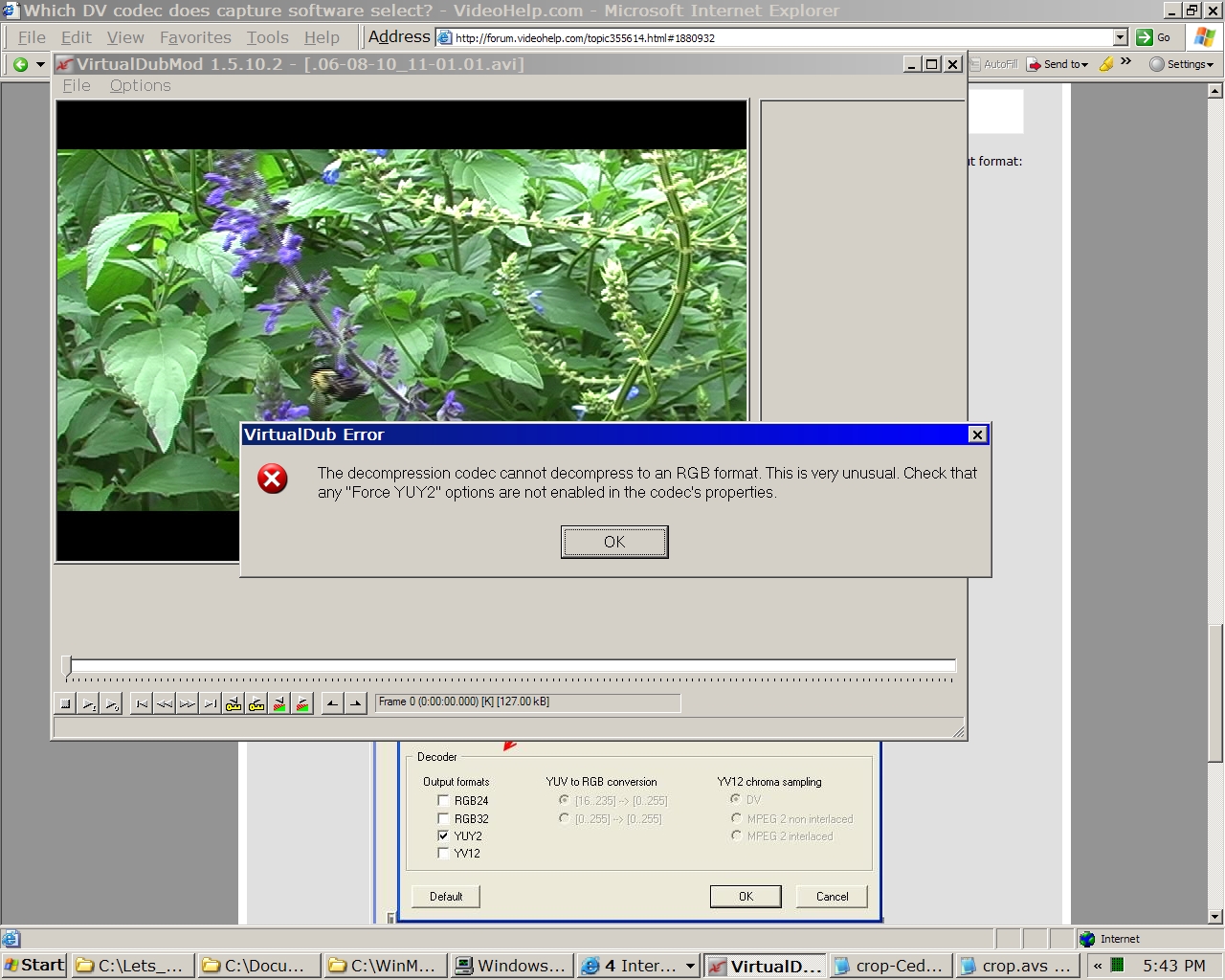Click the video seek bar track
This screenshot has height=980, width=1225.
[x=513, y=665]
